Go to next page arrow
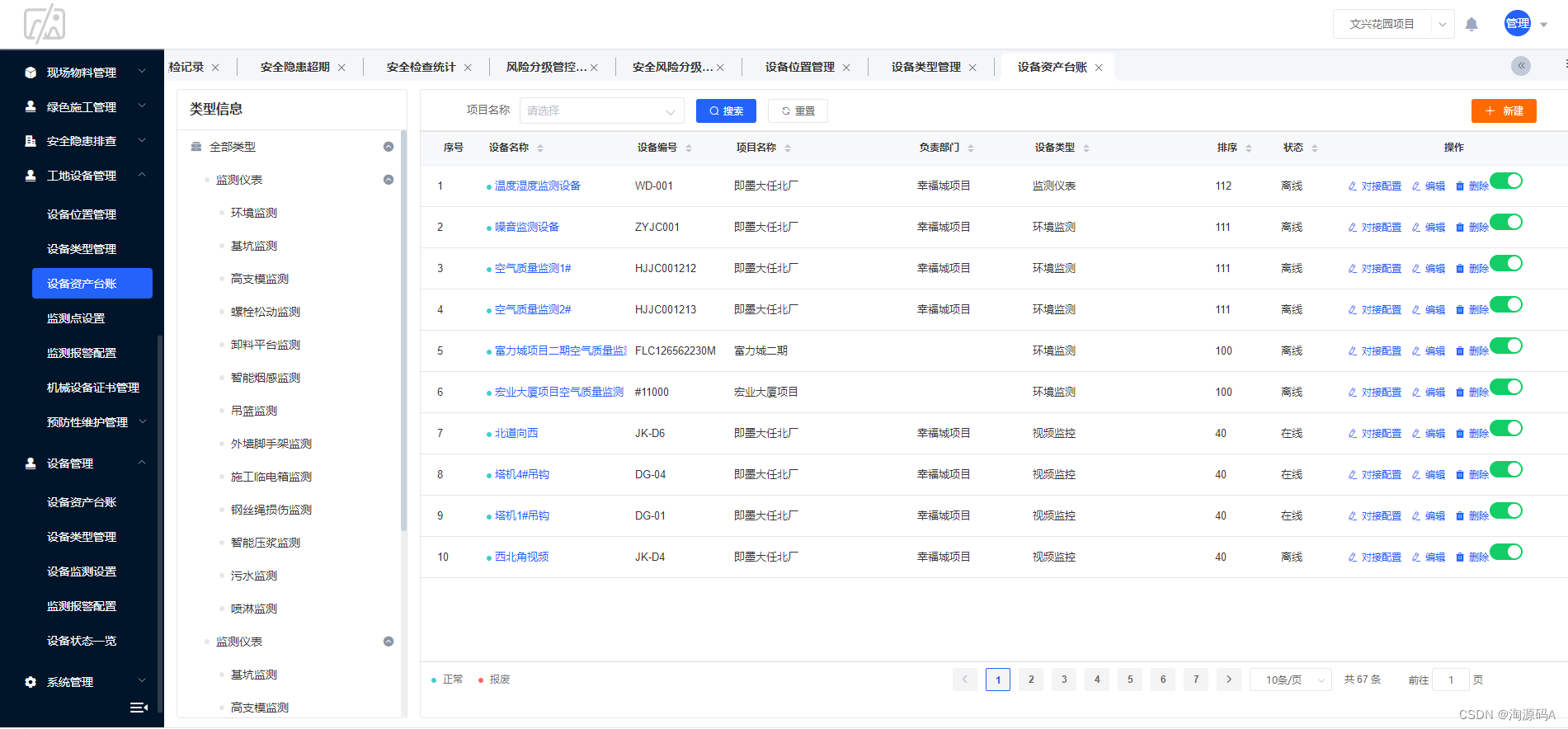 (1229, 680)
